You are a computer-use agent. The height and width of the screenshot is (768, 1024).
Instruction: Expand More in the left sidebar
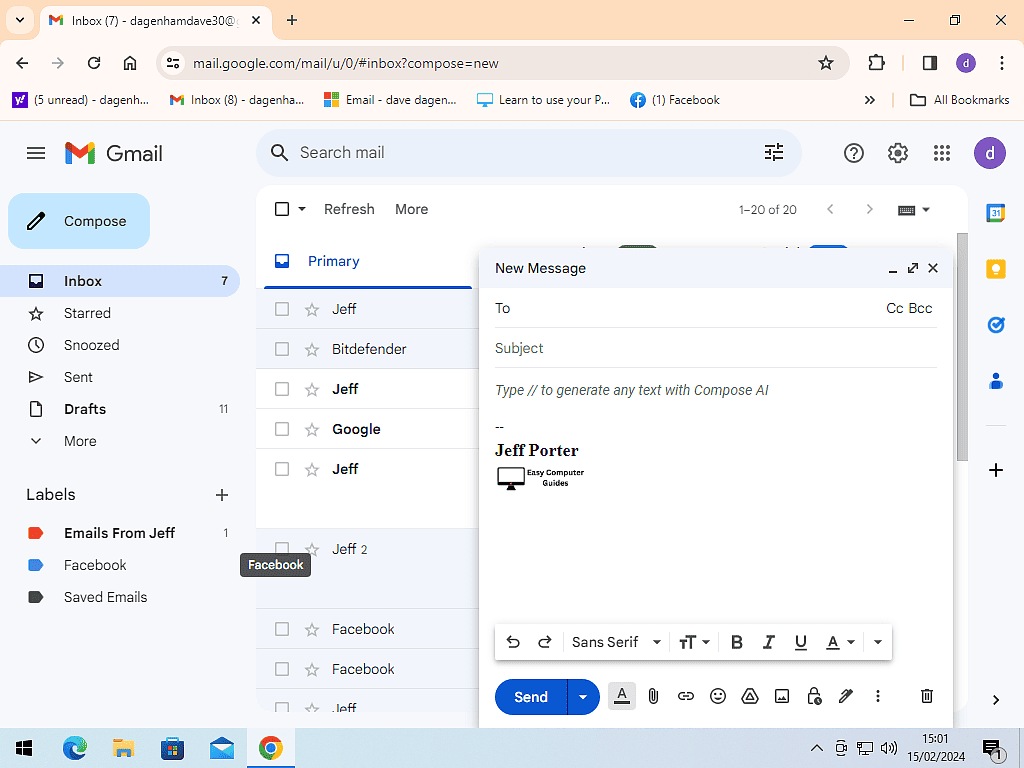[80, 441]
